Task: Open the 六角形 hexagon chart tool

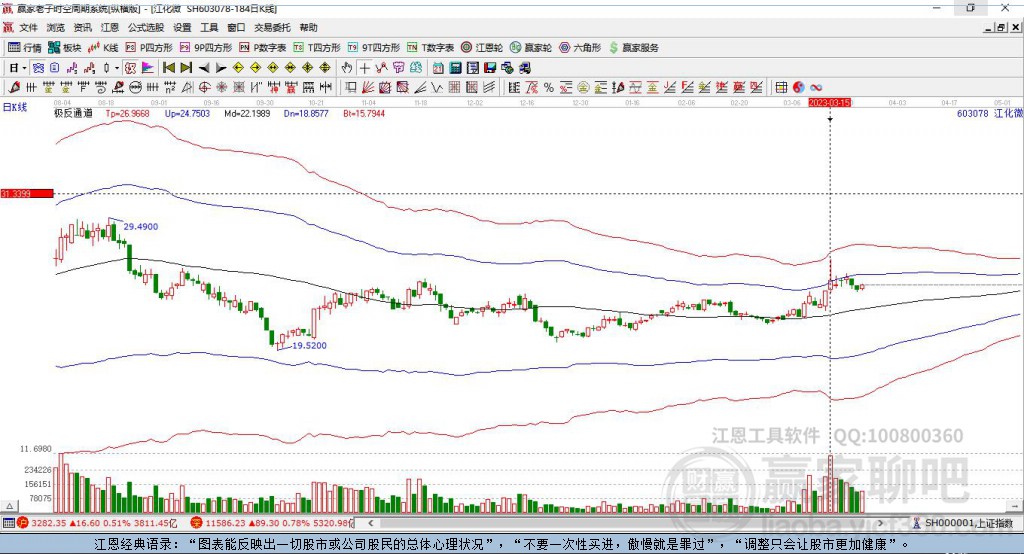Action: (580, 47)
